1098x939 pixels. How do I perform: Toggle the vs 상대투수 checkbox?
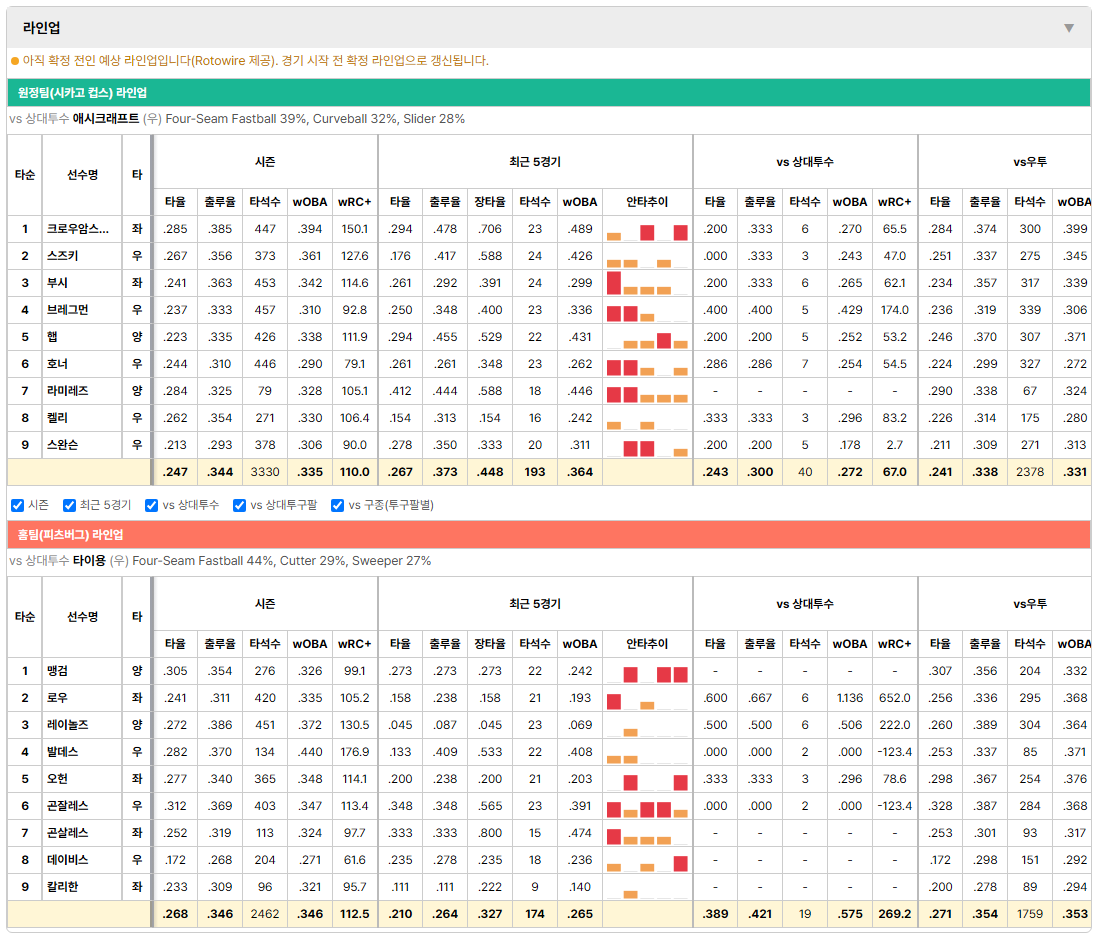[x=151, y=506]
